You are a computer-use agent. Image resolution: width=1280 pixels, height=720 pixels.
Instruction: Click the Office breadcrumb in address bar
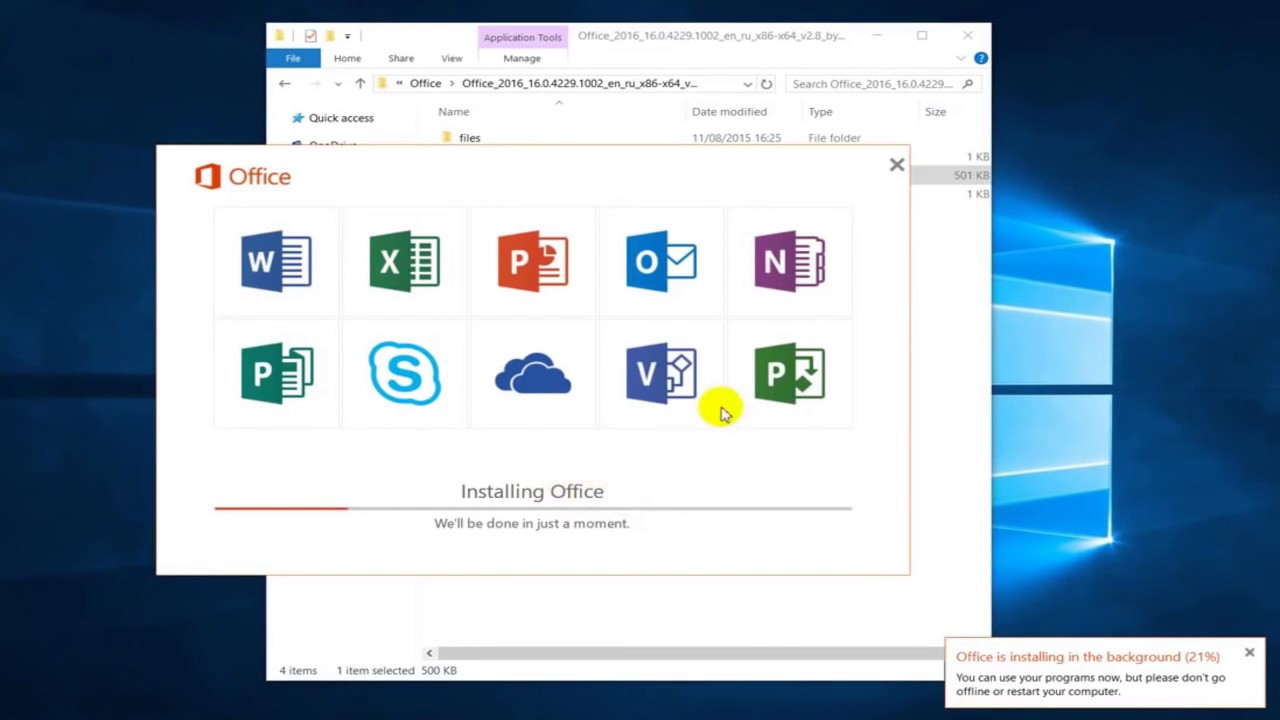[425, 84]
